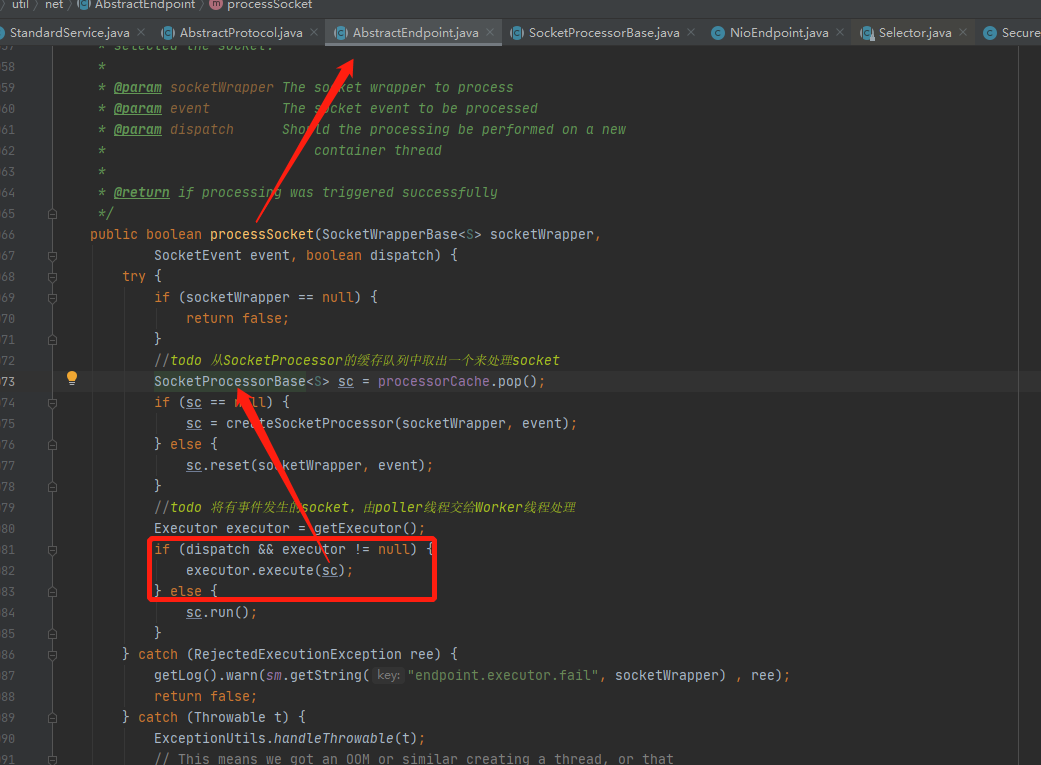Collapse the Throwable catch fold
The image size is (1041, 765).
pyautogui.click(x=52, y=718)
